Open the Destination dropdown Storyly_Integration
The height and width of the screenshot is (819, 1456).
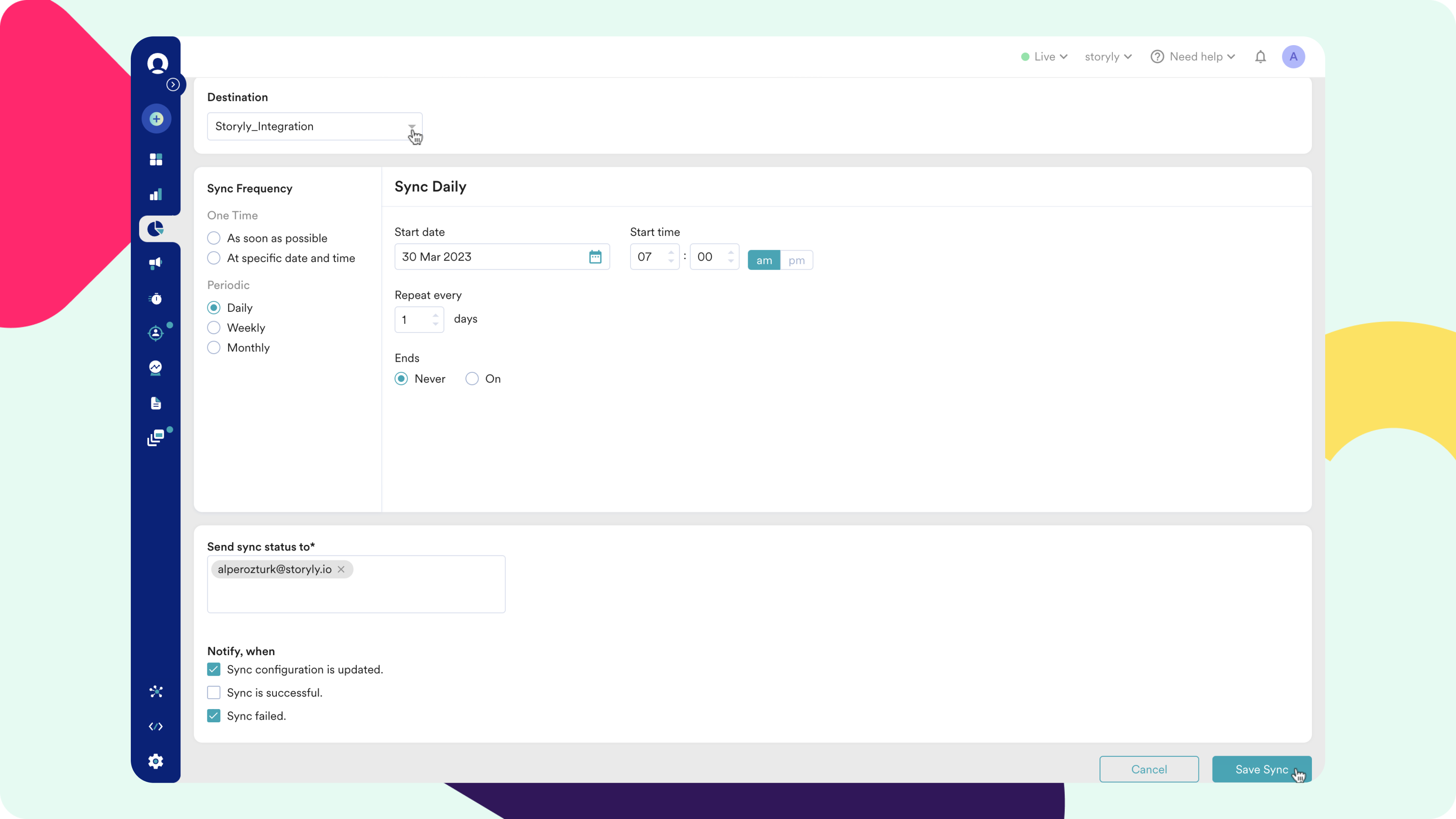pyautogui.click(x=314, y=127)
